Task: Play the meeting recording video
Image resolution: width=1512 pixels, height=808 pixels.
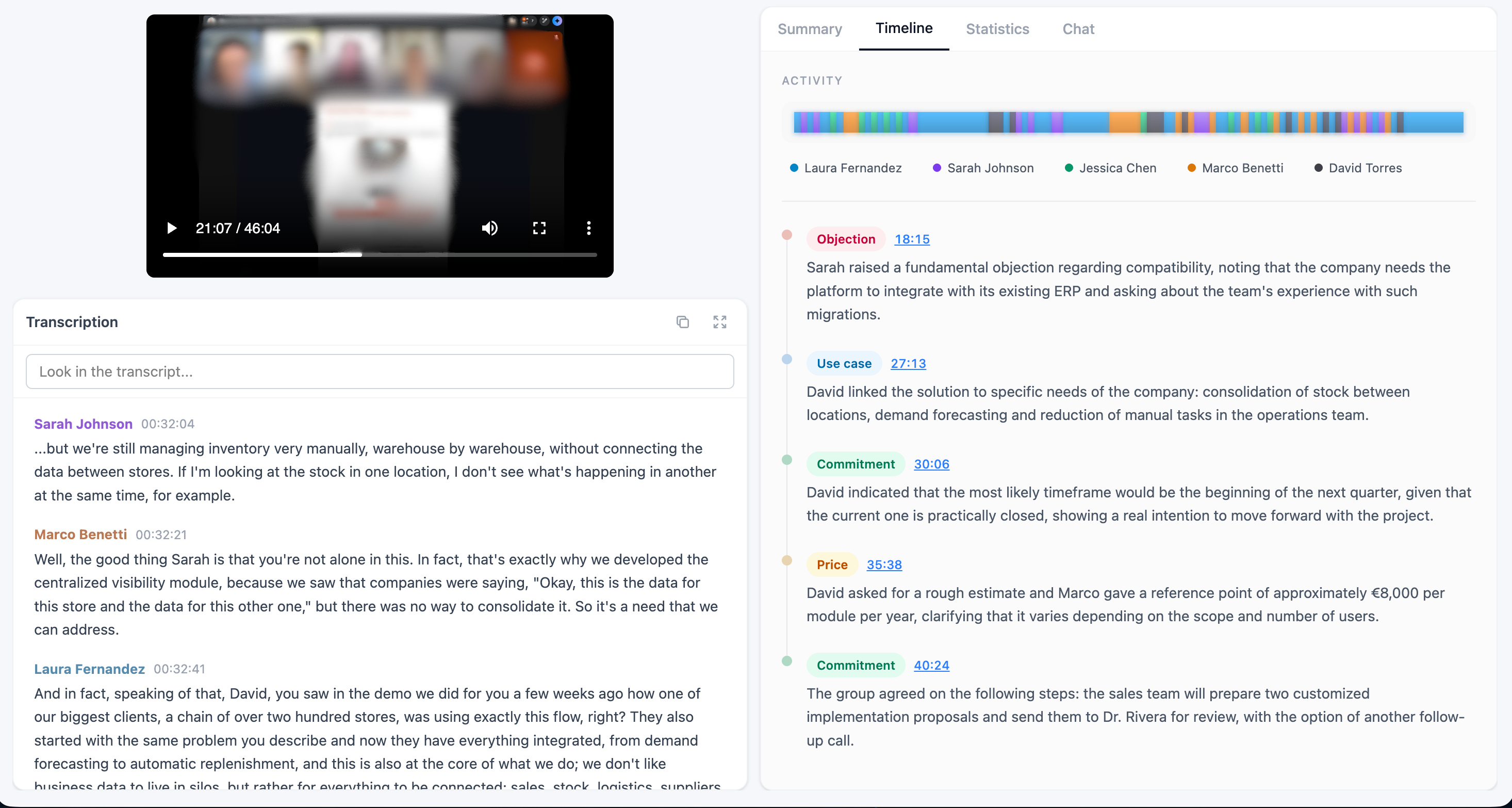Action: [171, 228]
